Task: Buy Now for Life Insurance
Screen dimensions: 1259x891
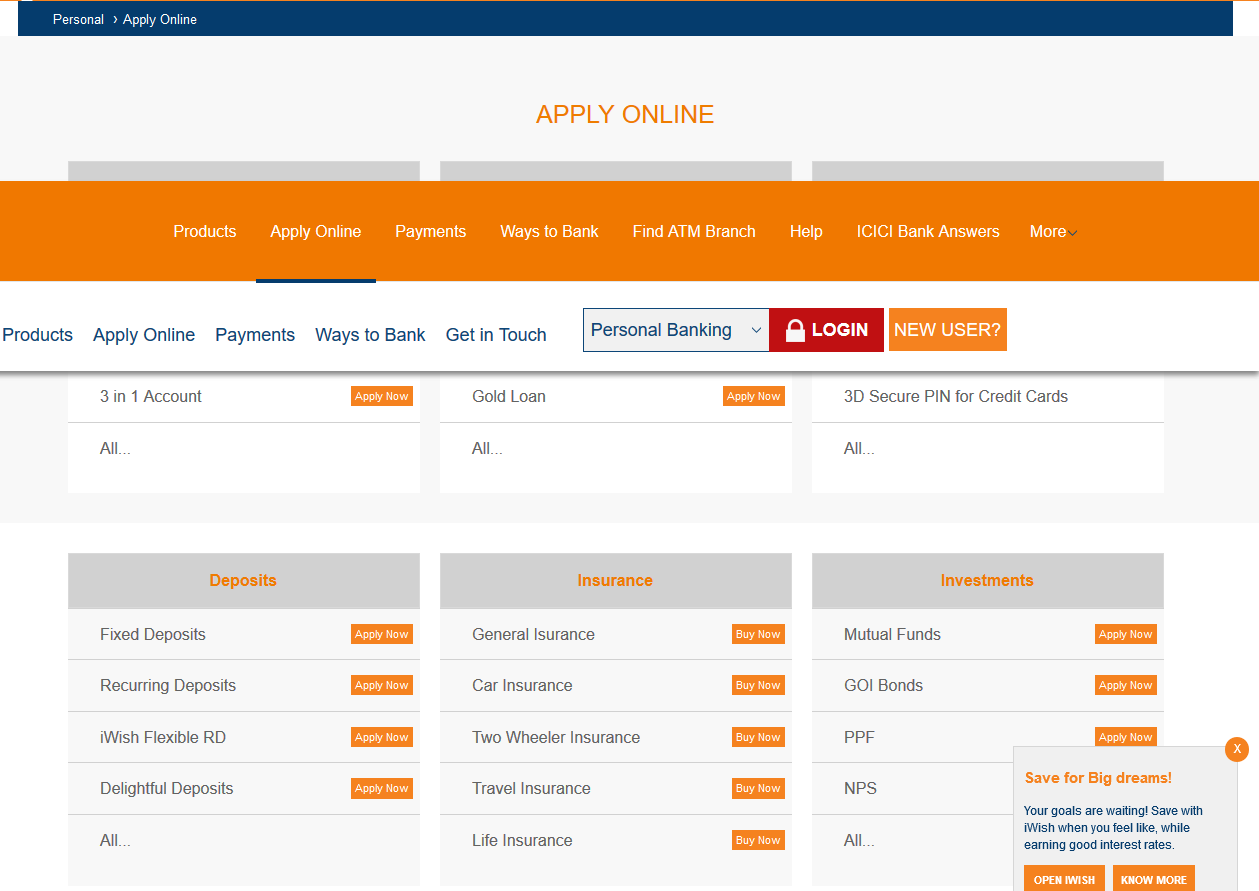Action: click(758, 840)
